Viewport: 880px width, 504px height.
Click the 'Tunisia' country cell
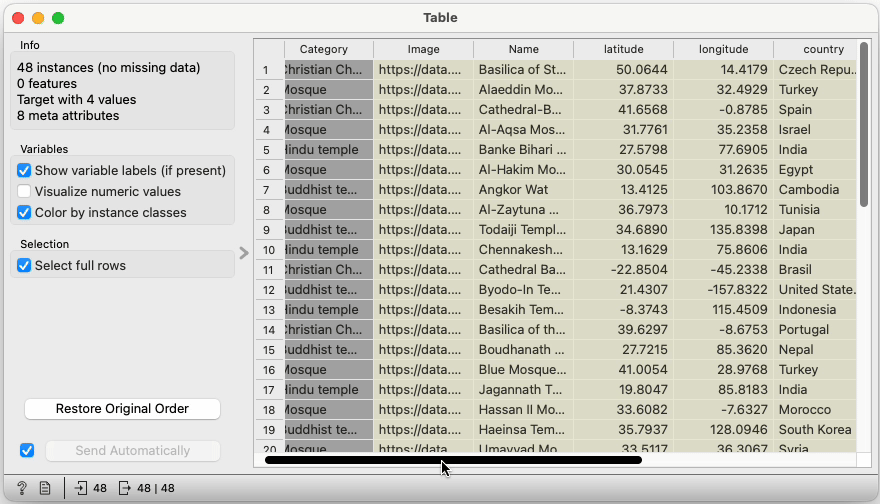point(815,210)
